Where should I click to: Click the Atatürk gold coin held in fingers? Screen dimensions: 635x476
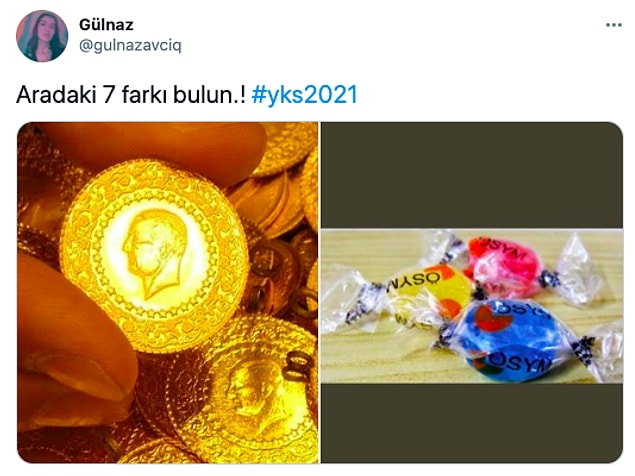[154, 256]
